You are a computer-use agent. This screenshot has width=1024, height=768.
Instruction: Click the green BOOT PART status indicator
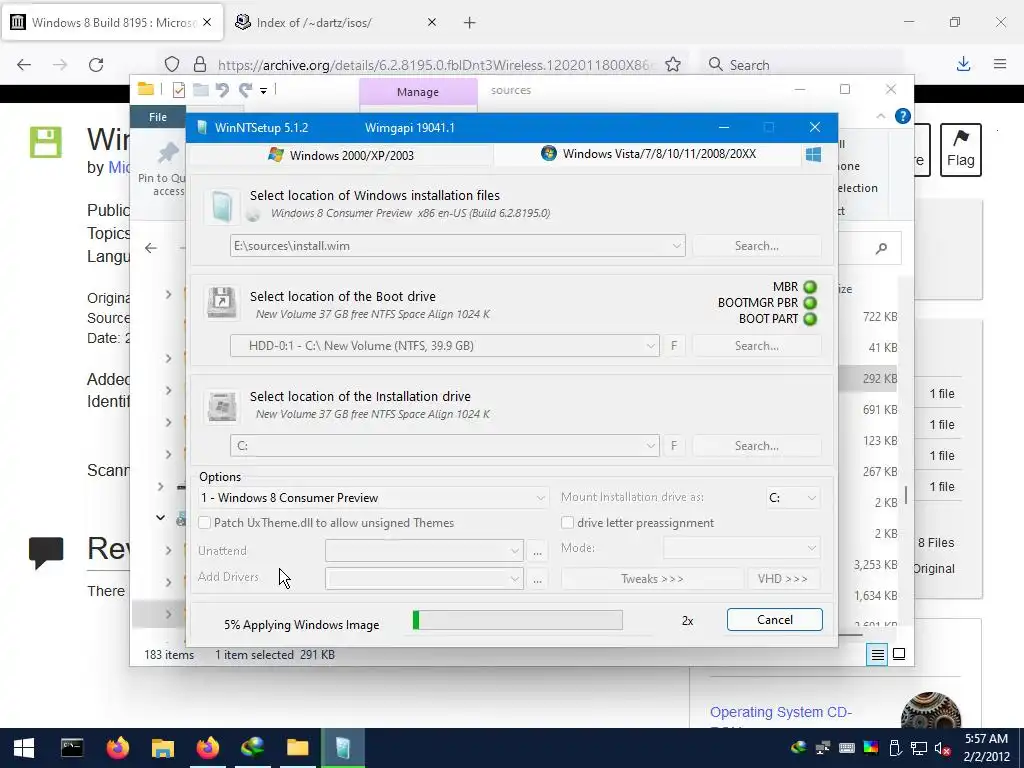pyautogui.click(x=810, y=319)
